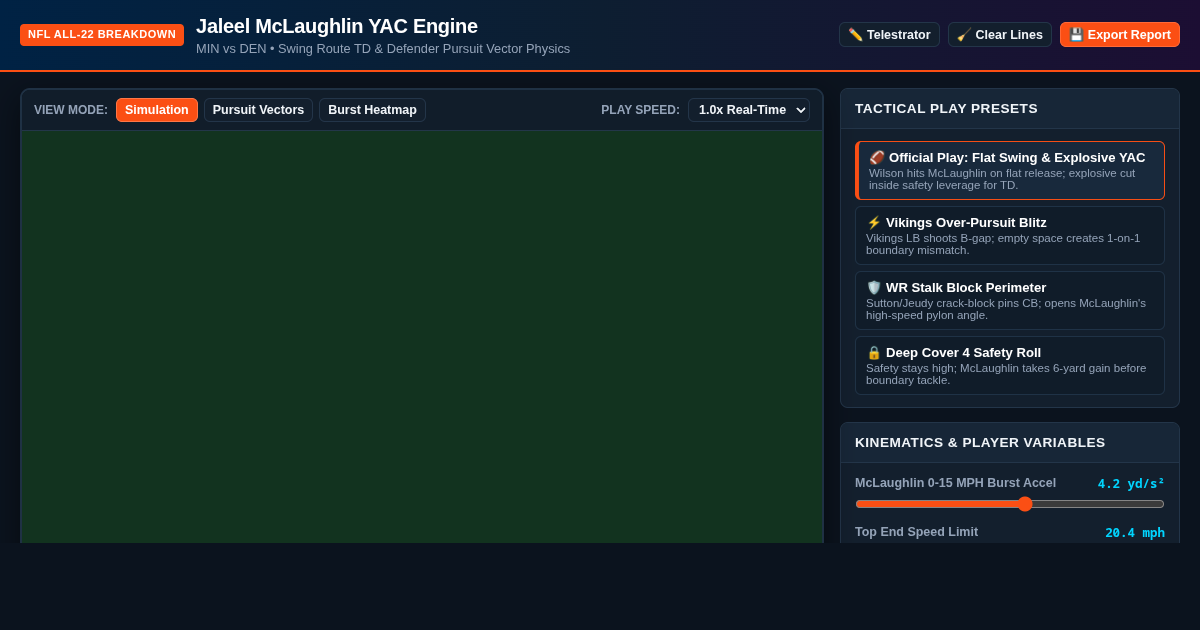Click the Top End Speed Limit label
The height and width of the screenshot is (630, 1200).
[x=916, y=532]
